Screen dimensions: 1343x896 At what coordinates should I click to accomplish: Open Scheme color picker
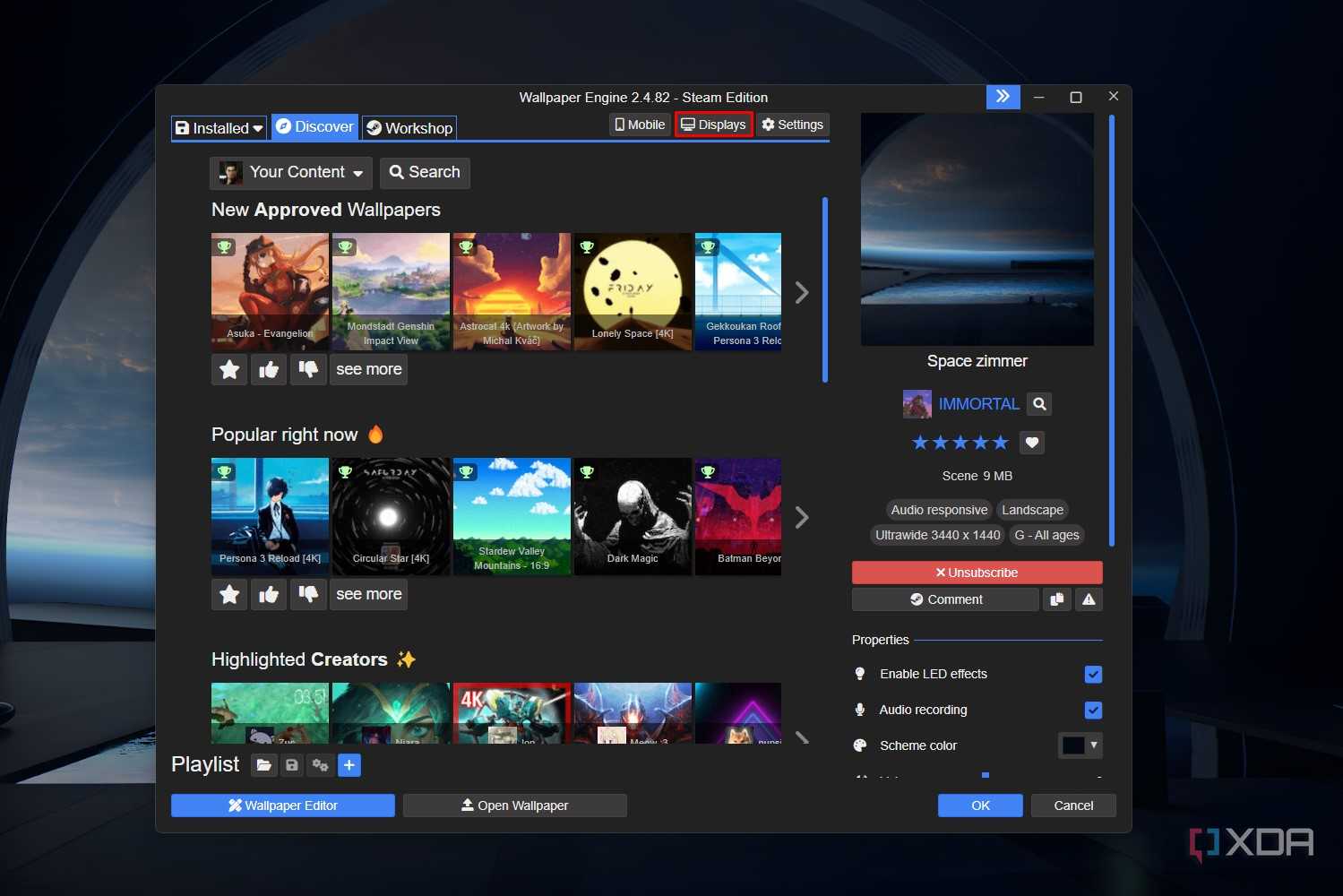(1080, 745)
